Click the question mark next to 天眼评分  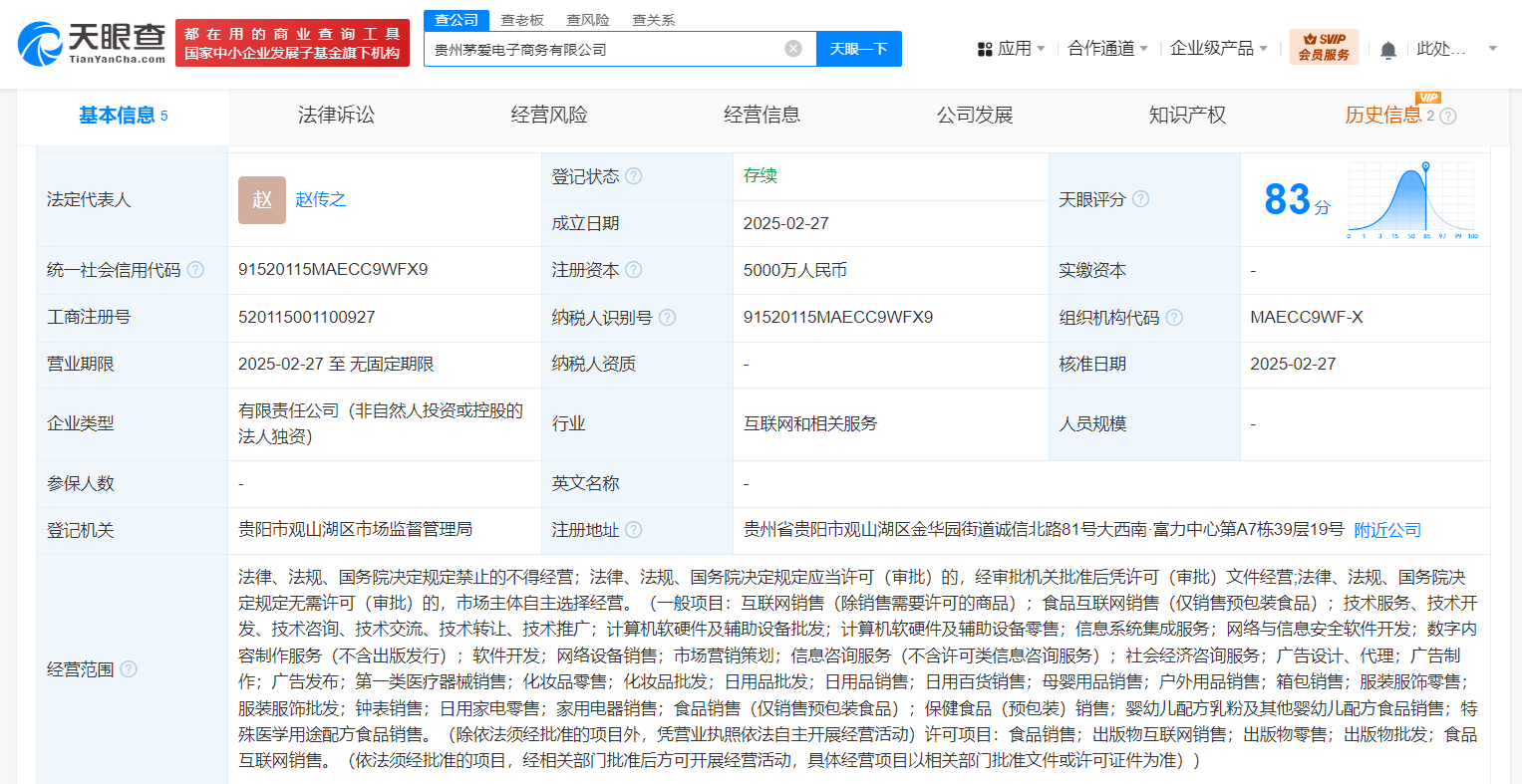click(x=1141, y=199)
